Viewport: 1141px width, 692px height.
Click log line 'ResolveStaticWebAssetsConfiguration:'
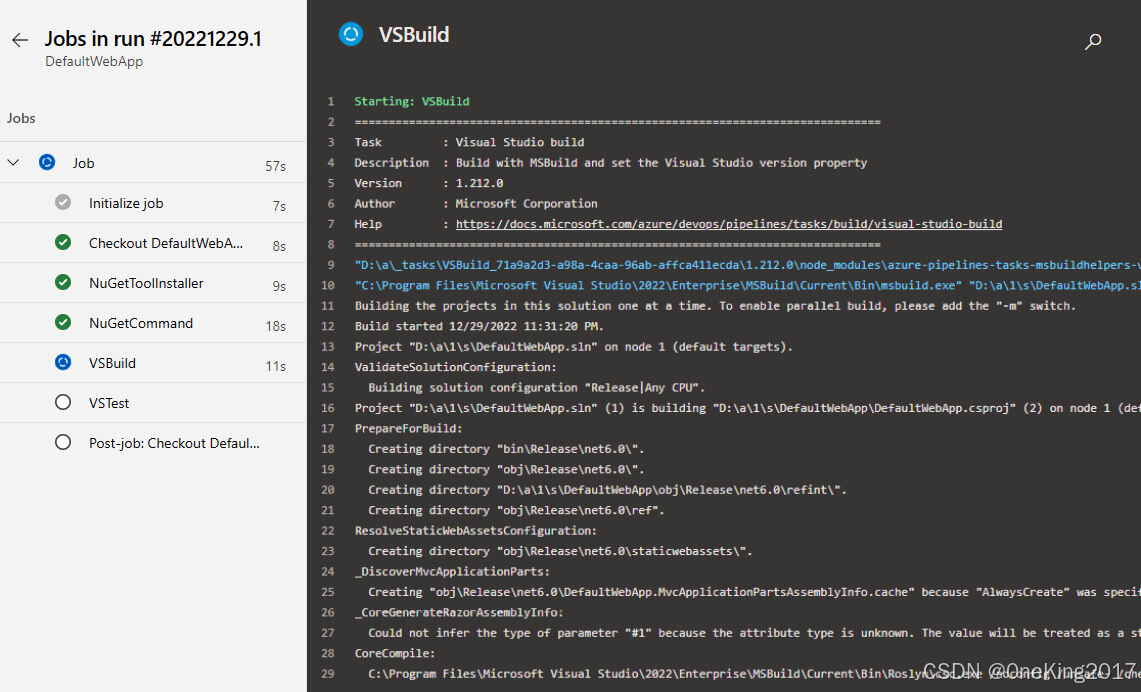476,530
